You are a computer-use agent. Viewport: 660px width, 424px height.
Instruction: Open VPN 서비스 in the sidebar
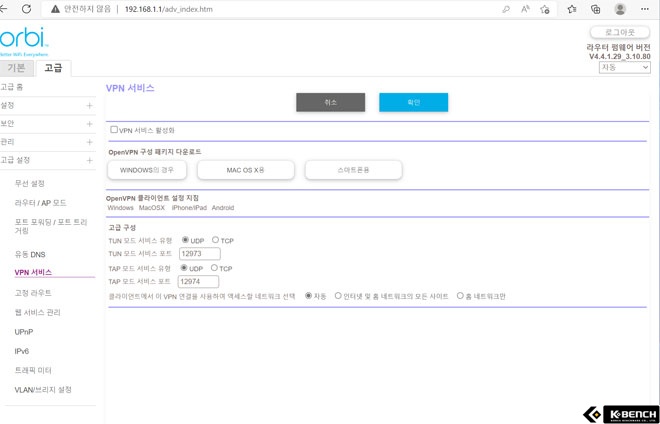(x=33, y=272)
